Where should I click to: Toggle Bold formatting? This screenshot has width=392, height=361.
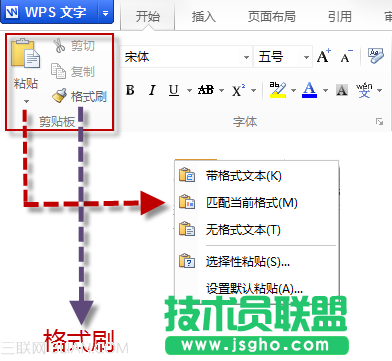coord(130,90)
